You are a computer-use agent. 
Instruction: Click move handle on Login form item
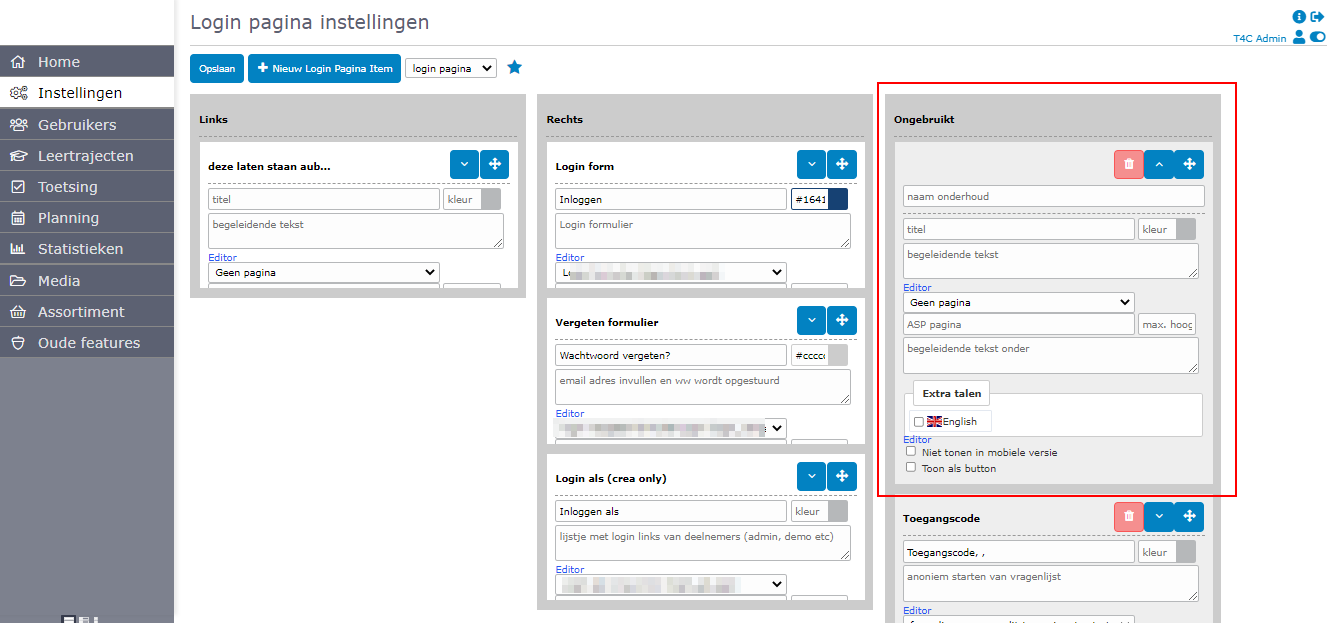841,165
